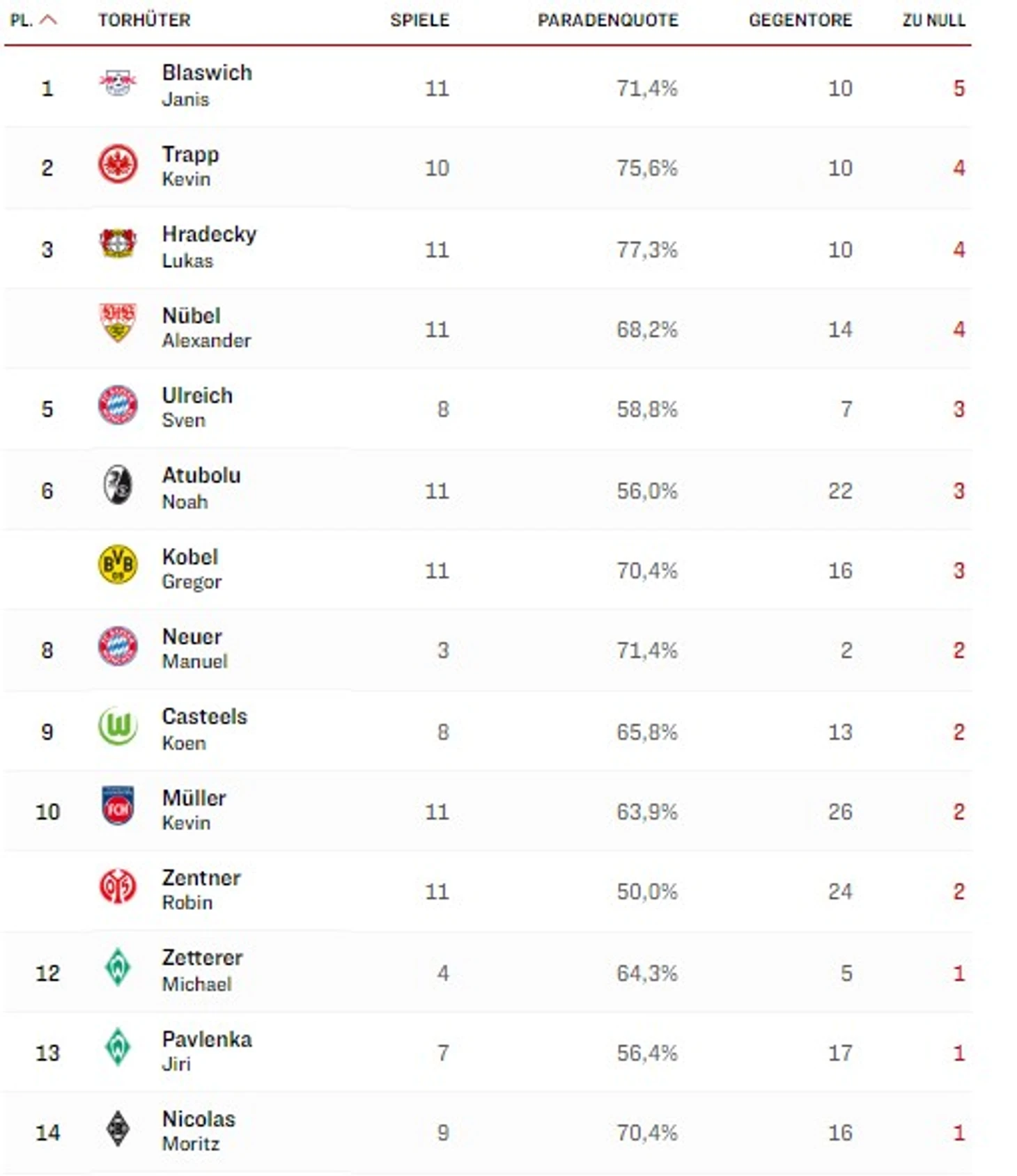Click the Borussia Mönchengladbach logo beside Nicolas

click(x=117, y=1128)
